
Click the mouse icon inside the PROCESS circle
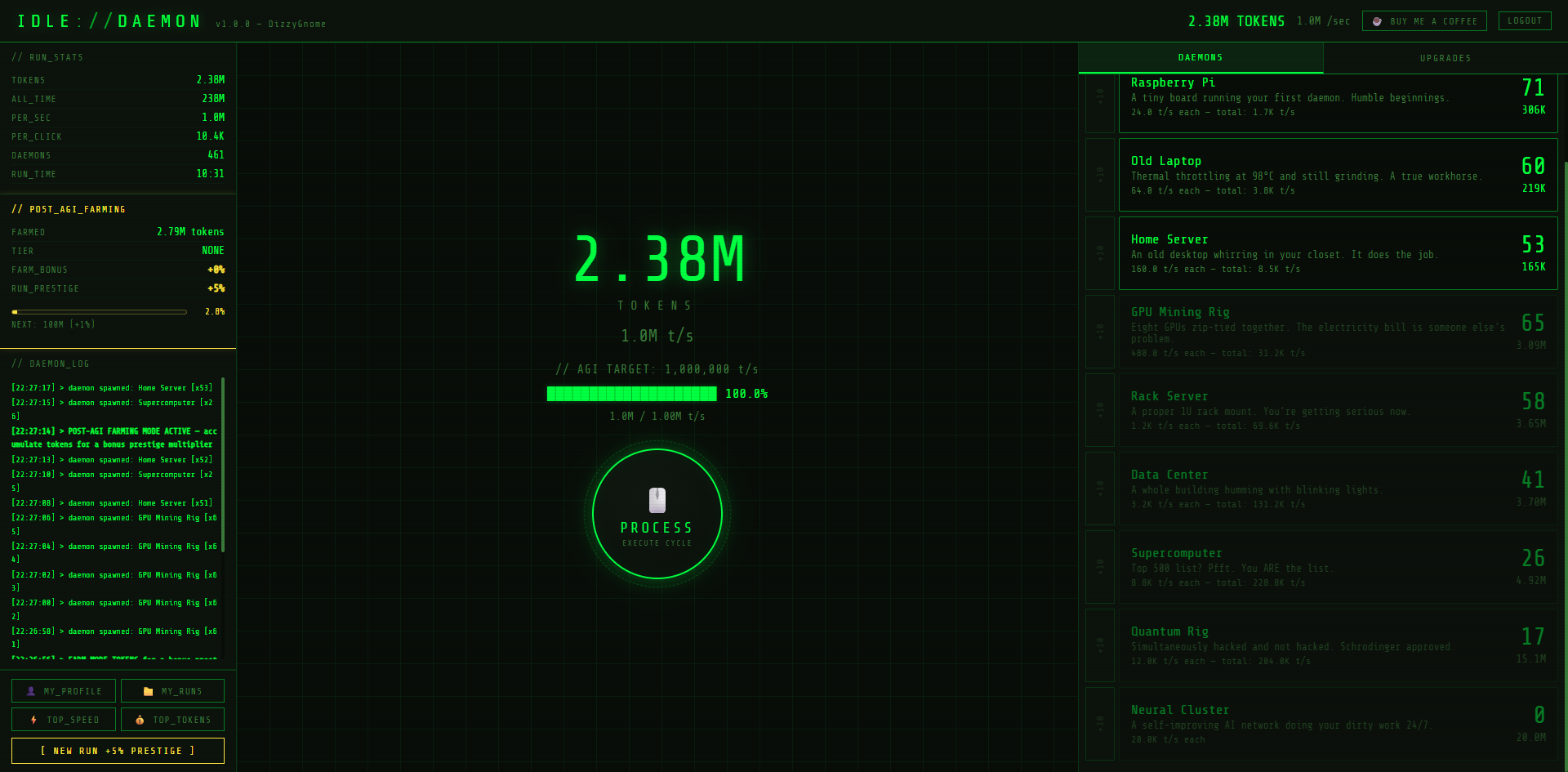click(657, 499)
